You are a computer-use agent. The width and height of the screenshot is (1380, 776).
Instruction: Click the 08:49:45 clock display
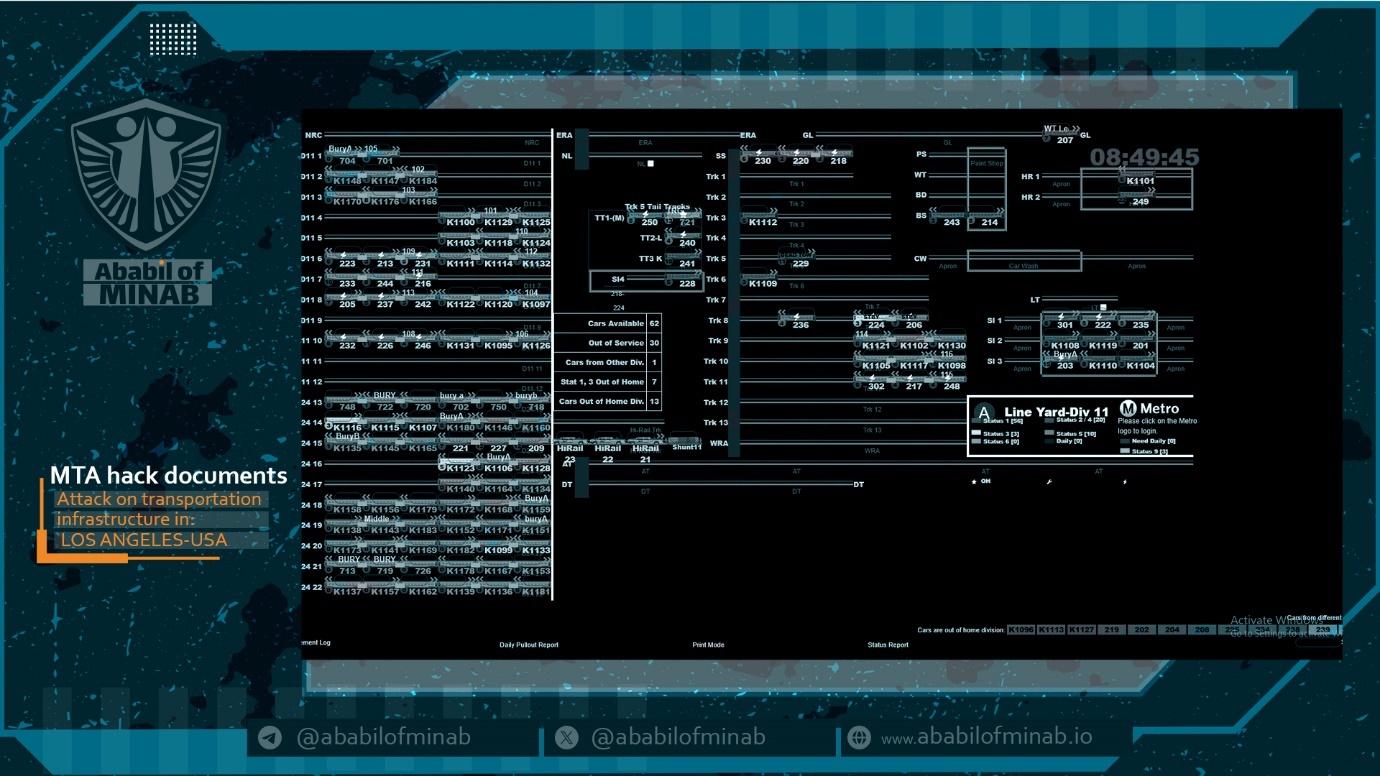click(x=1144, y=157)
